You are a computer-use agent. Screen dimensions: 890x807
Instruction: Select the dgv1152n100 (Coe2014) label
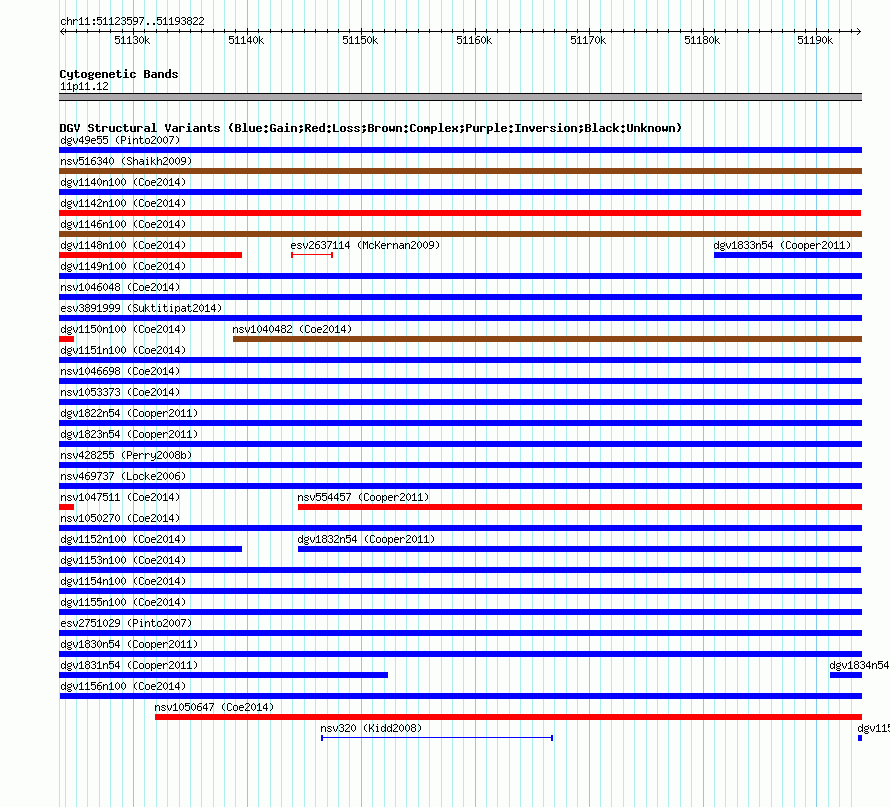[x=123, y=539]
